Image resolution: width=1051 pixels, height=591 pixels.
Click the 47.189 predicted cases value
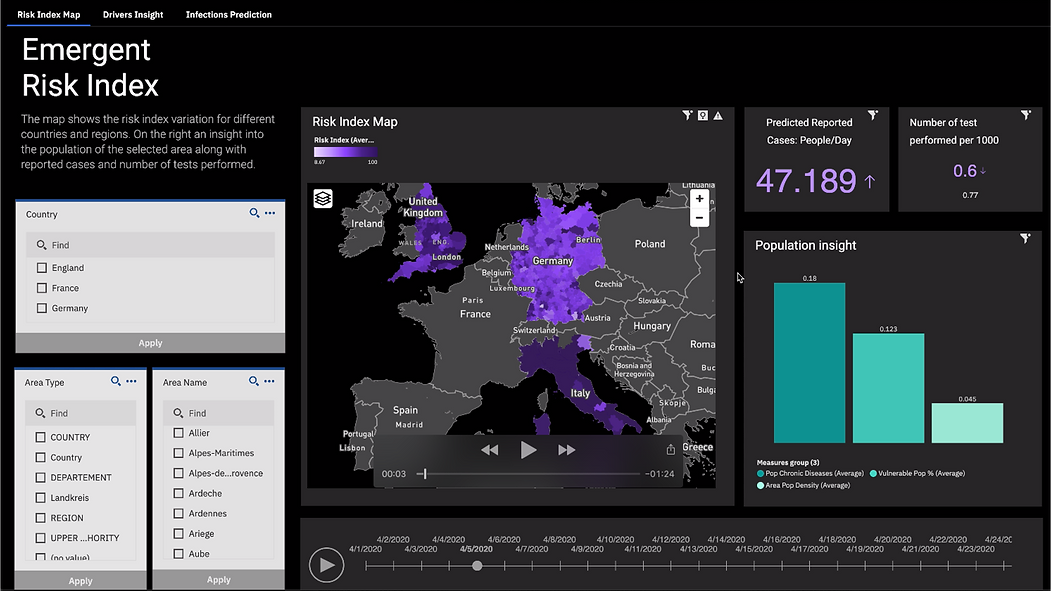point(806,181)
